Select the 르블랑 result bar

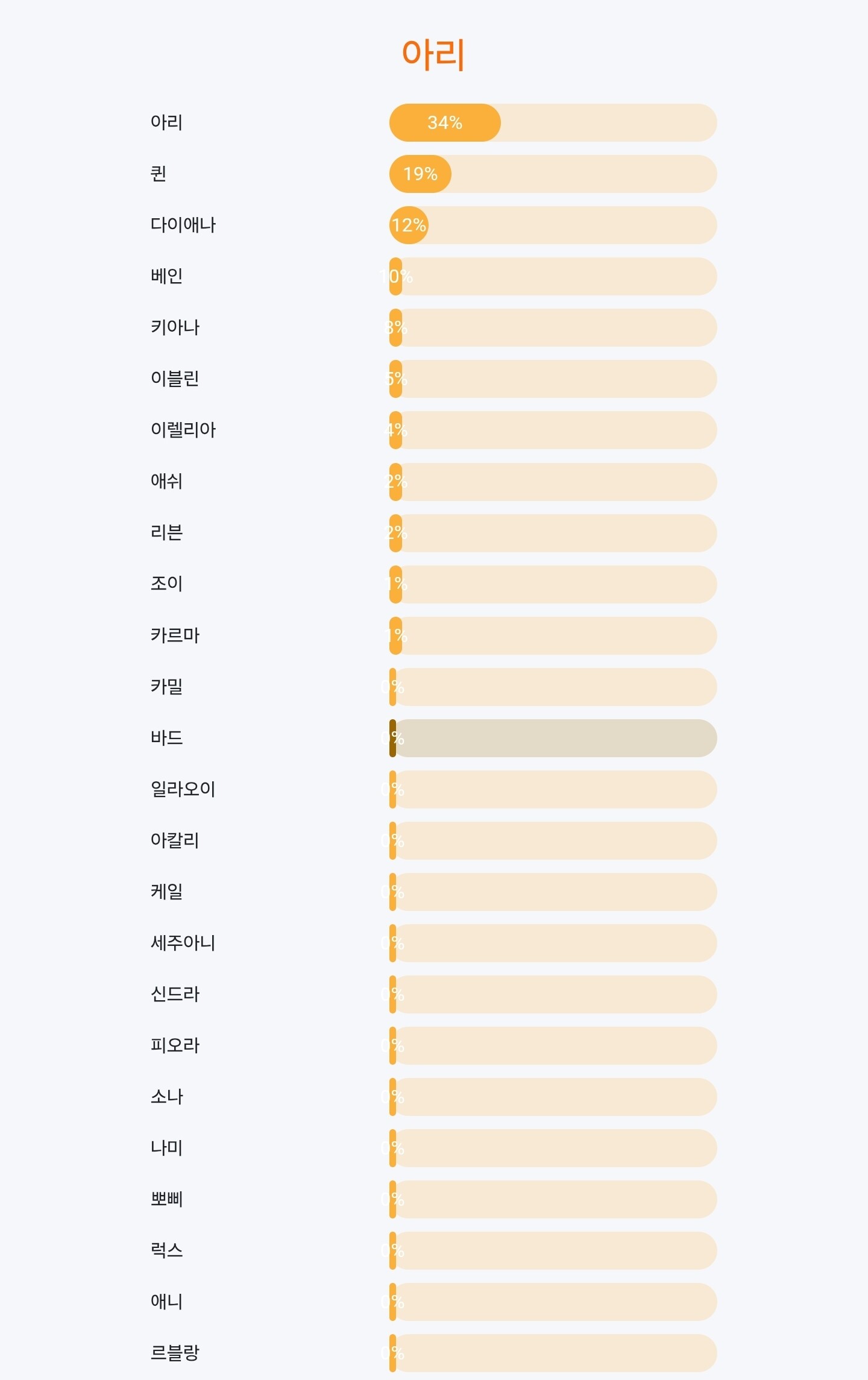[x=552, y=1353]
